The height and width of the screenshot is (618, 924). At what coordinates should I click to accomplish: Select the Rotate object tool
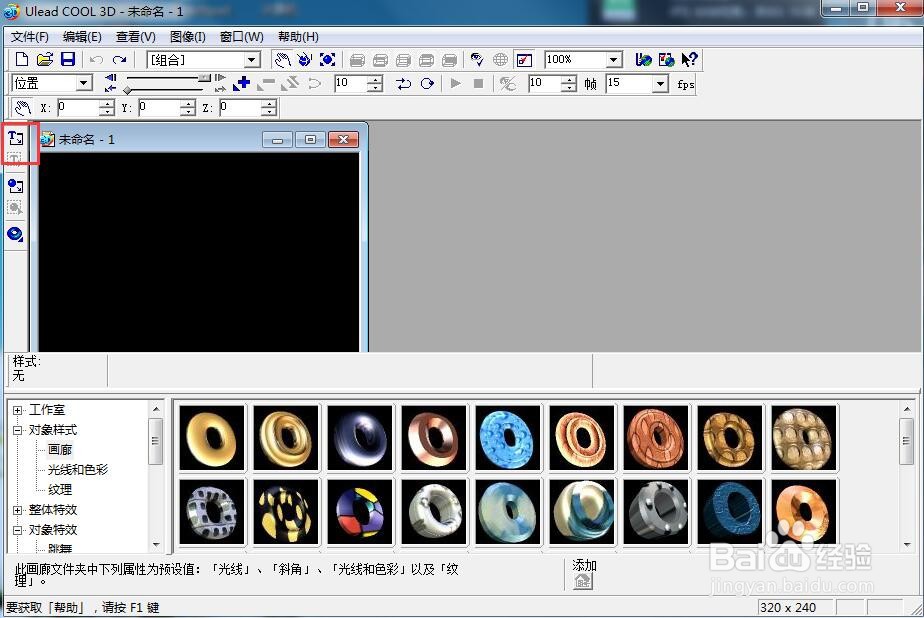click(305, 60)
